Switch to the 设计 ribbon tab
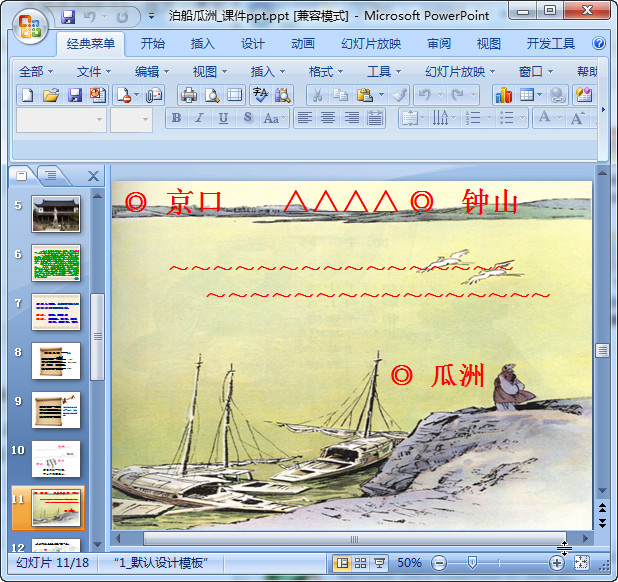 [x=253, y=43]
